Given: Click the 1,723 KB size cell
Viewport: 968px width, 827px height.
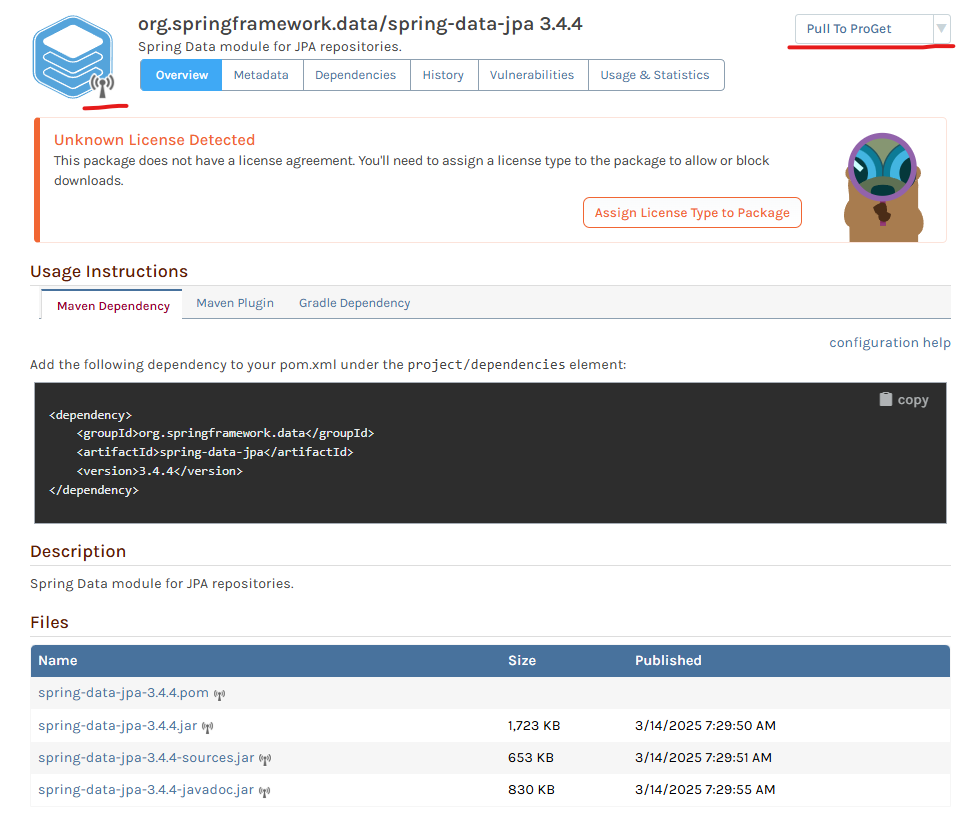Looking at the screenshot, I should (534, 726).
